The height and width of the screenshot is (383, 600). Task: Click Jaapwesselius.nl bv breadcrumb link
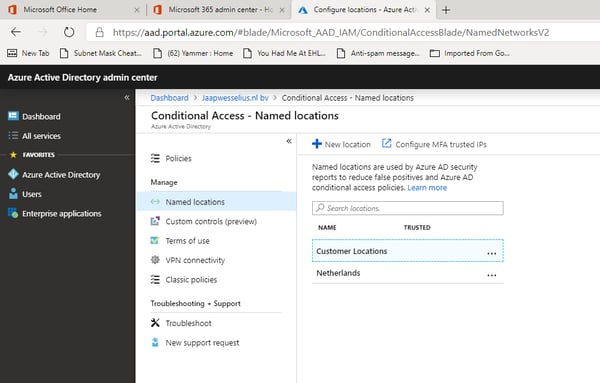(235, 98)
